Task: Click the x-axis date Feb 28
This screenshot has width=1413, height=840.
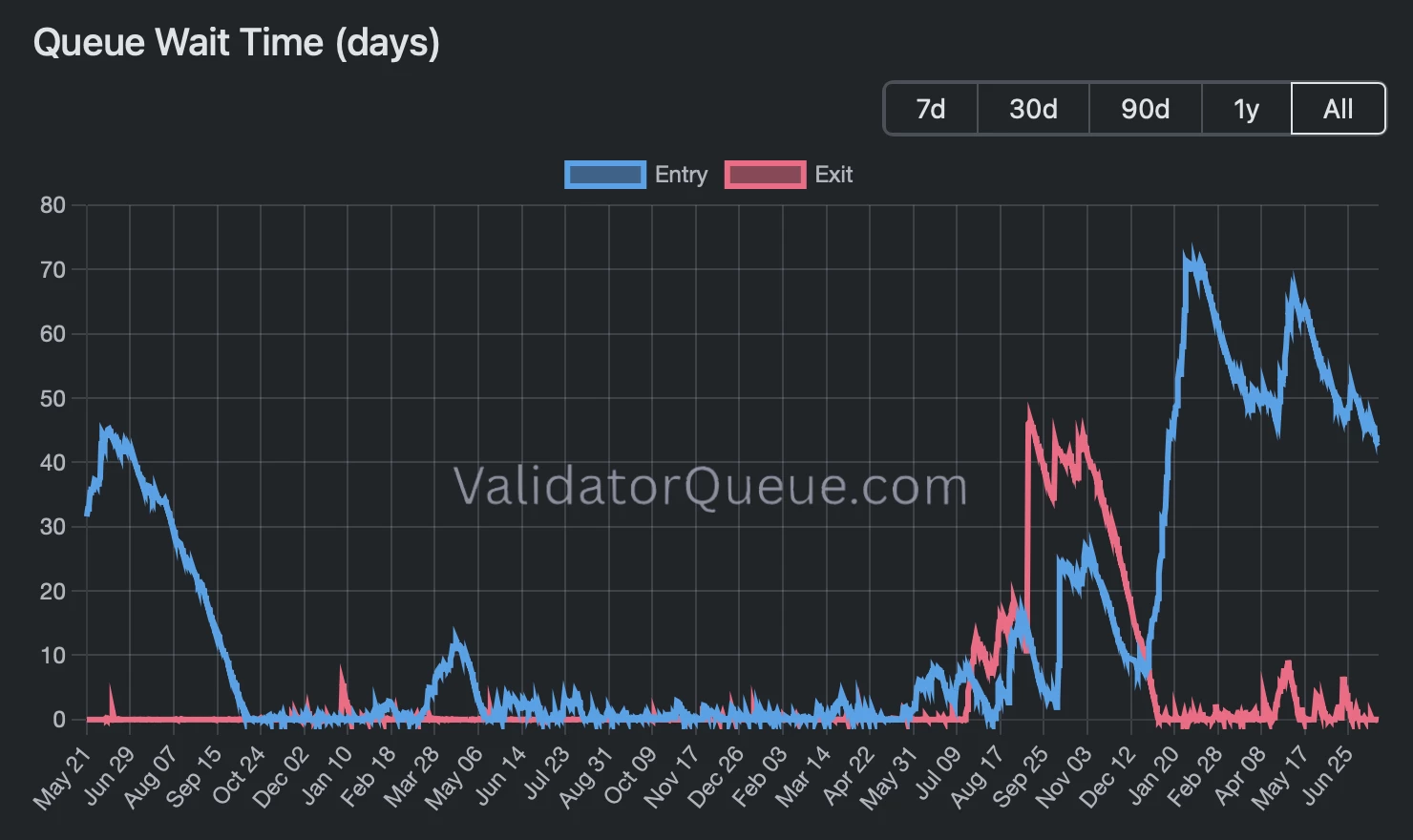Action: pos(1193,778)
